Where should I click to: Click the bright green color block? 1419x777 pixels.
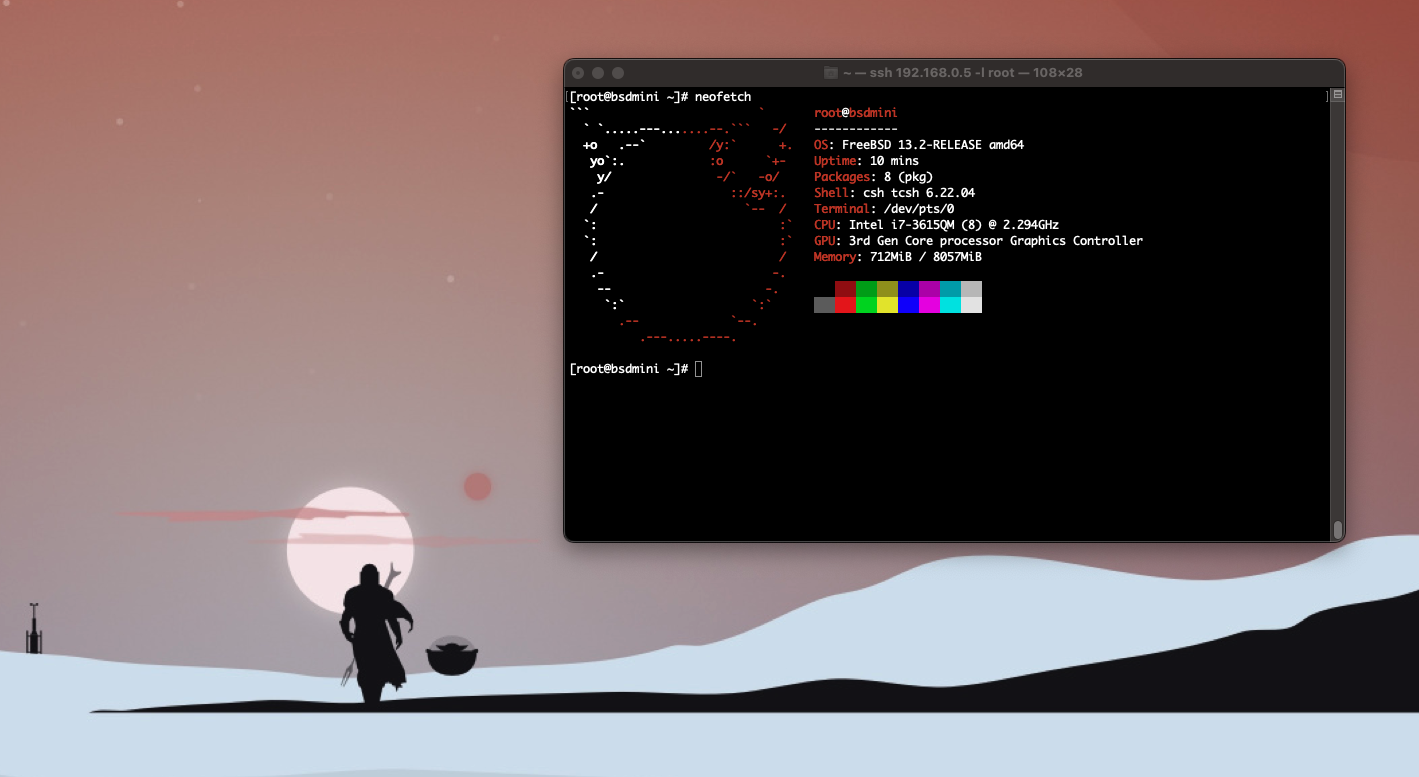866,305
